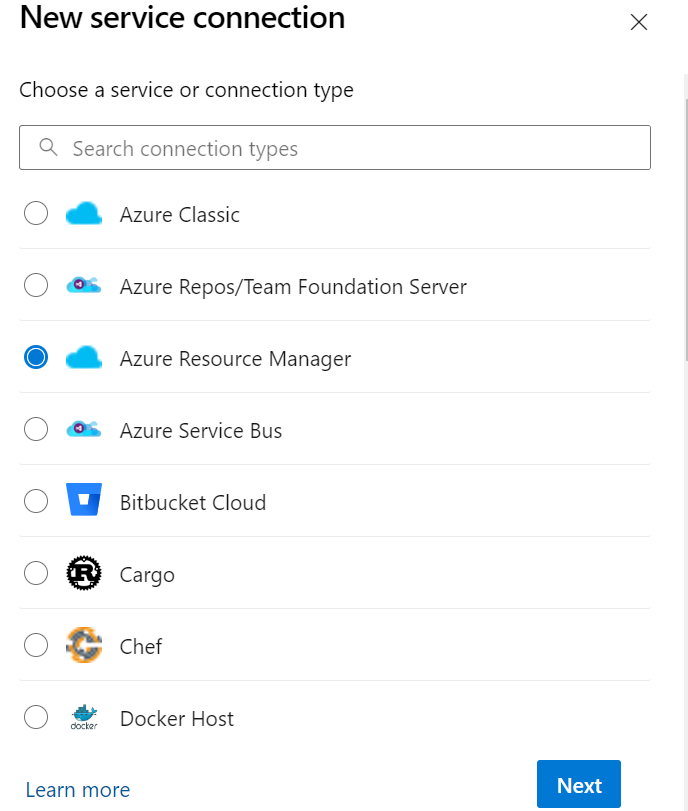Click the Azure Service Bus icon
This screenshot has width=688, height=811.
click(84, 429)
